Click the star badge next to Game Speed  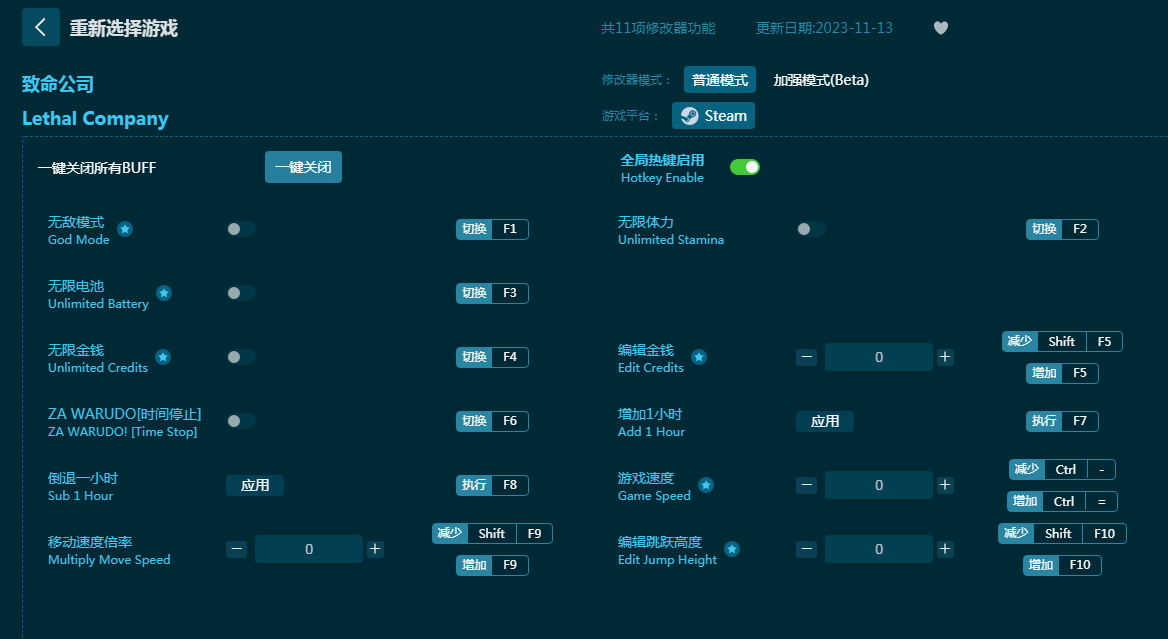point(706,485)
